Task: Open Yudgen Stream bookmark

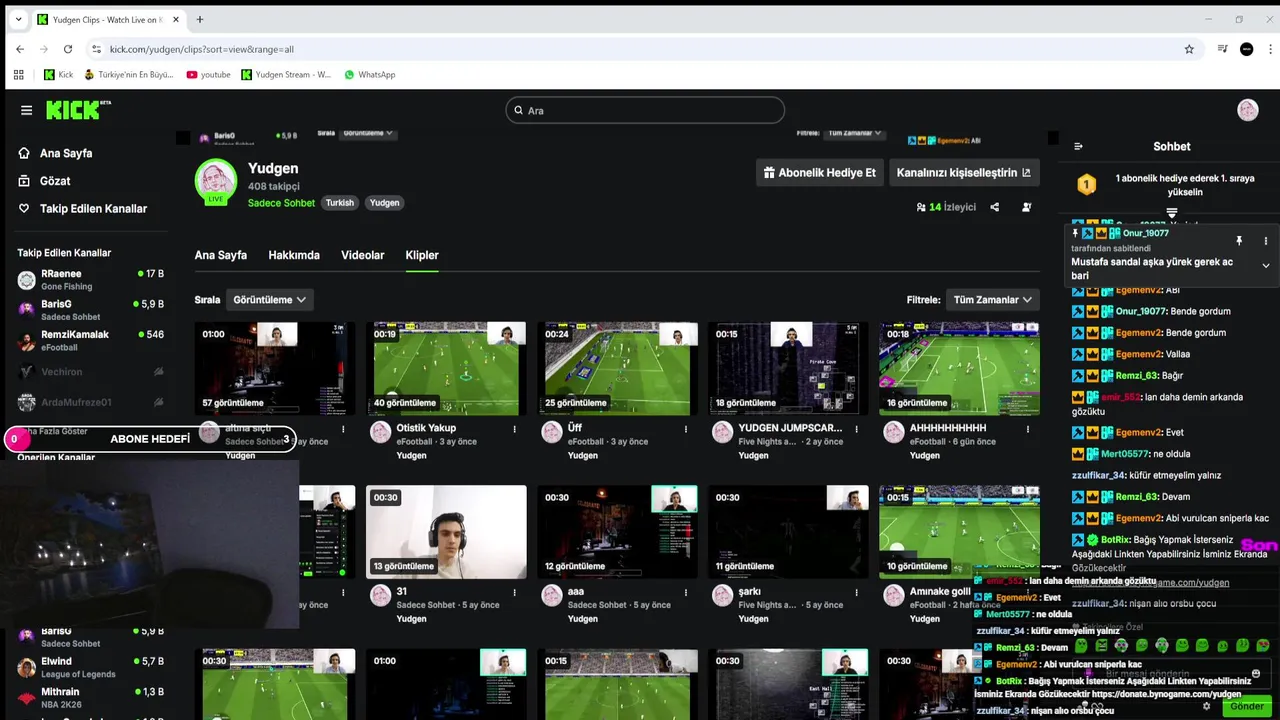Action: pos(285,74)
